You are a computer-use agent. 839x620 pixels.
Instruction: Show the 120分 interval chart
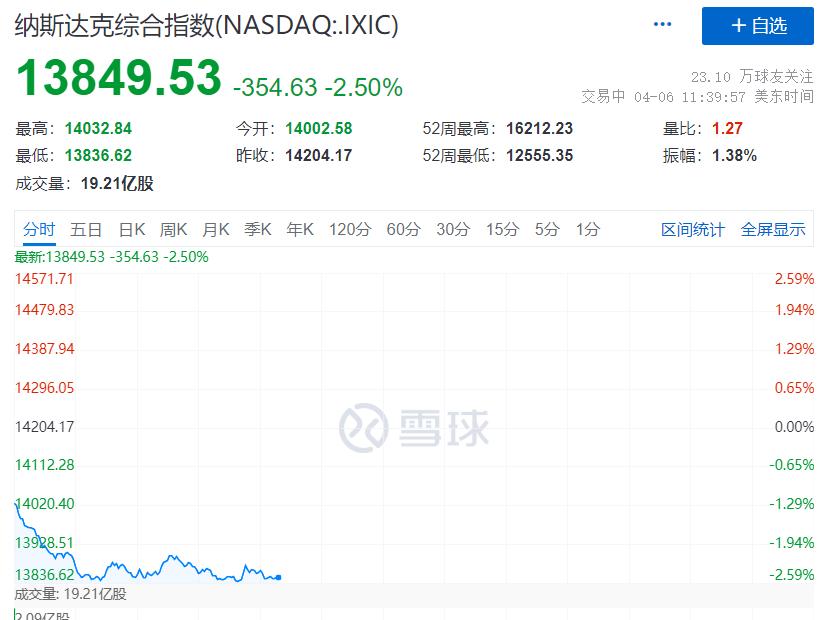350,229
